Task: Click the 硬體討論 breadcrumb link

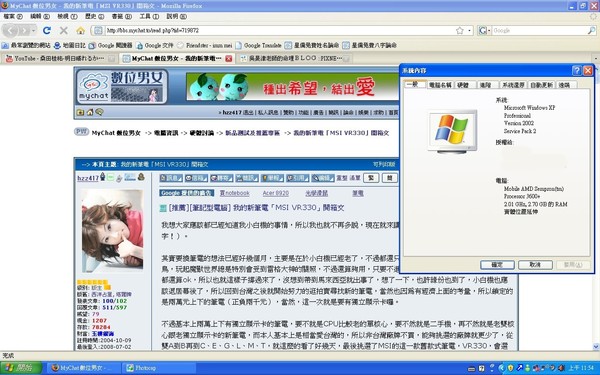Action: tap(202, 133)
